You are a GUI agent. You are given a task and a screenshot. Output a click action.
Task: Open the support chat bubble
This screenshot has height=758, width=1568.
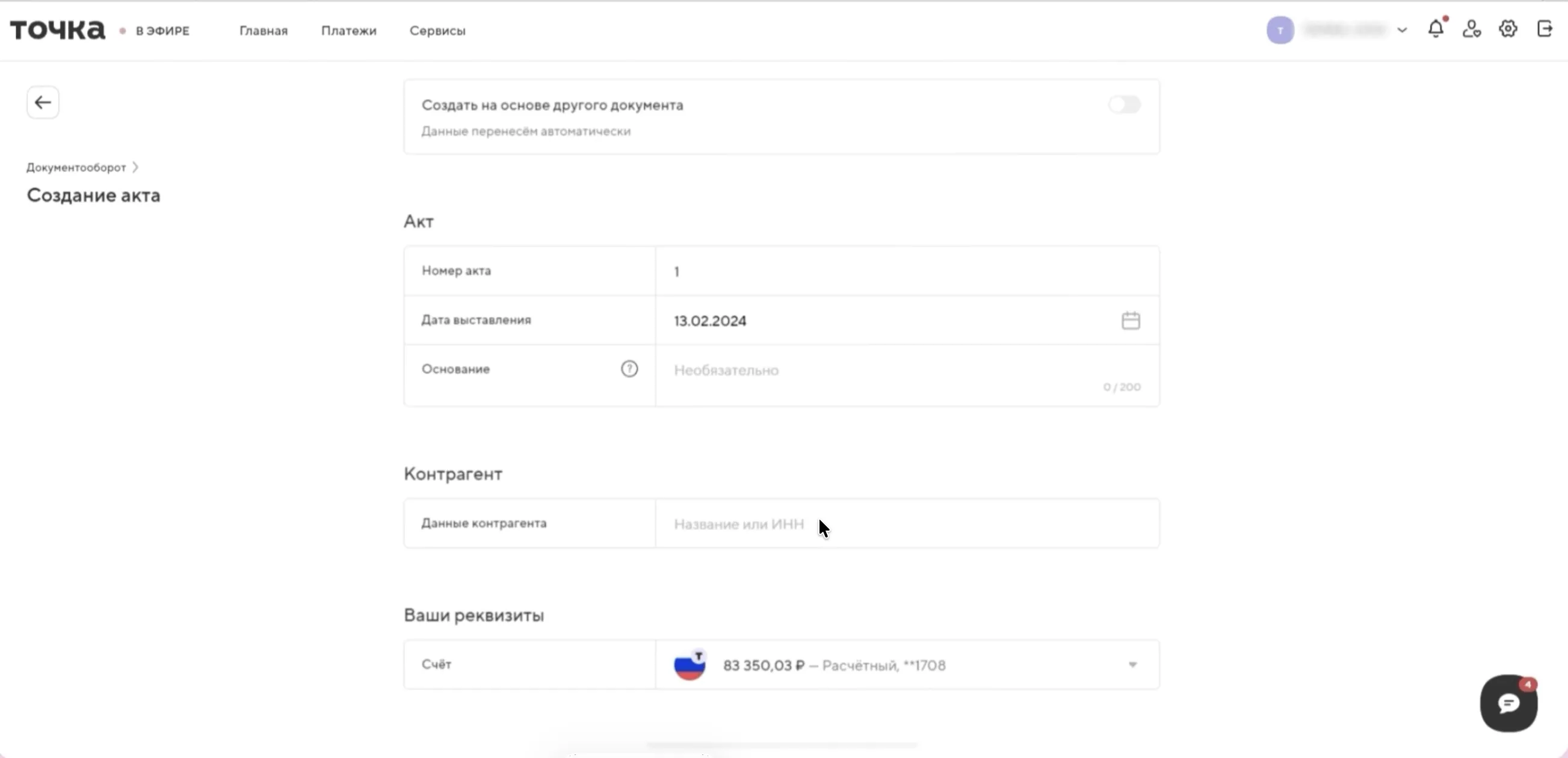point(1508,704)
